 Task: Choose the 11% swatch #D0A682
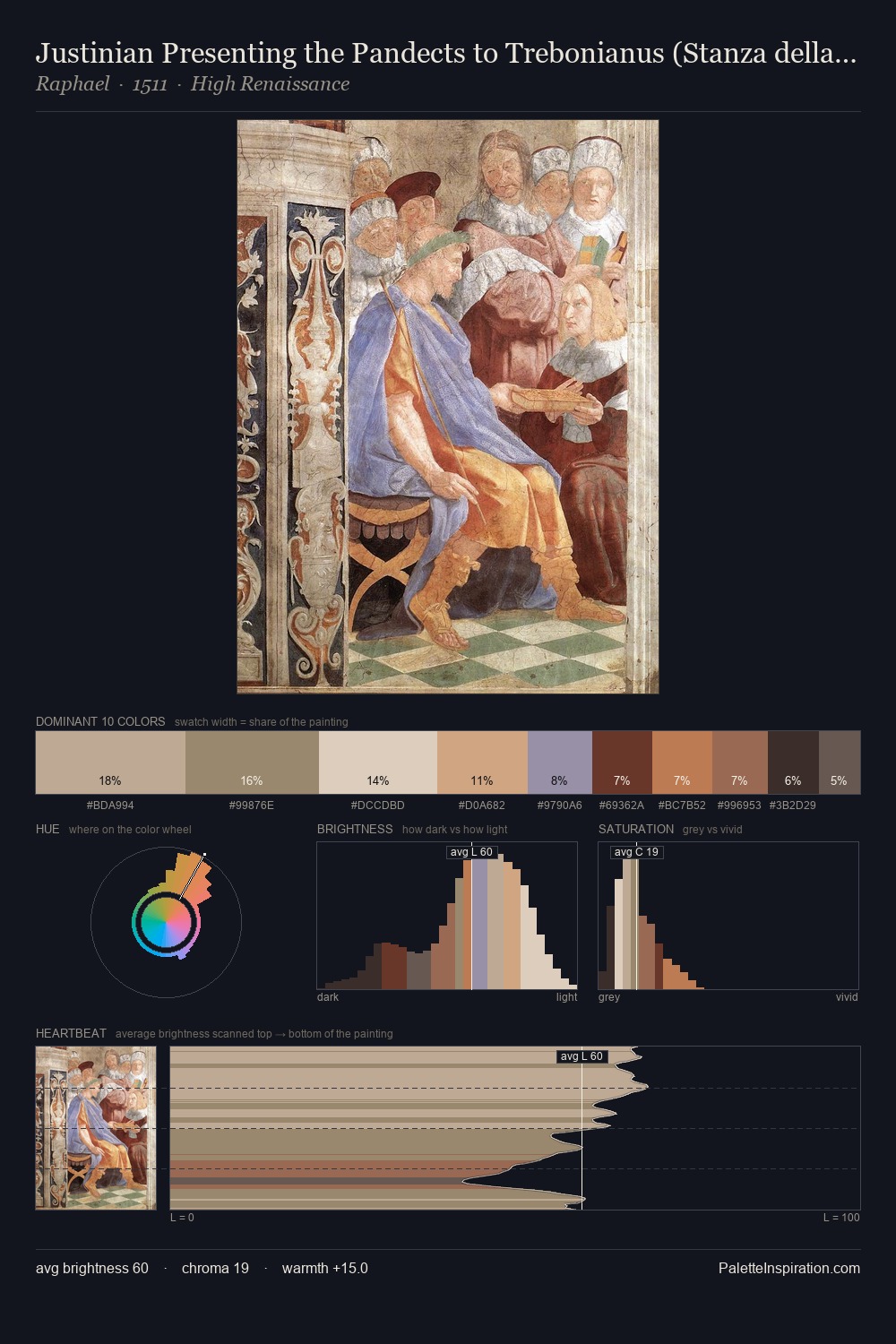[482, 762]
